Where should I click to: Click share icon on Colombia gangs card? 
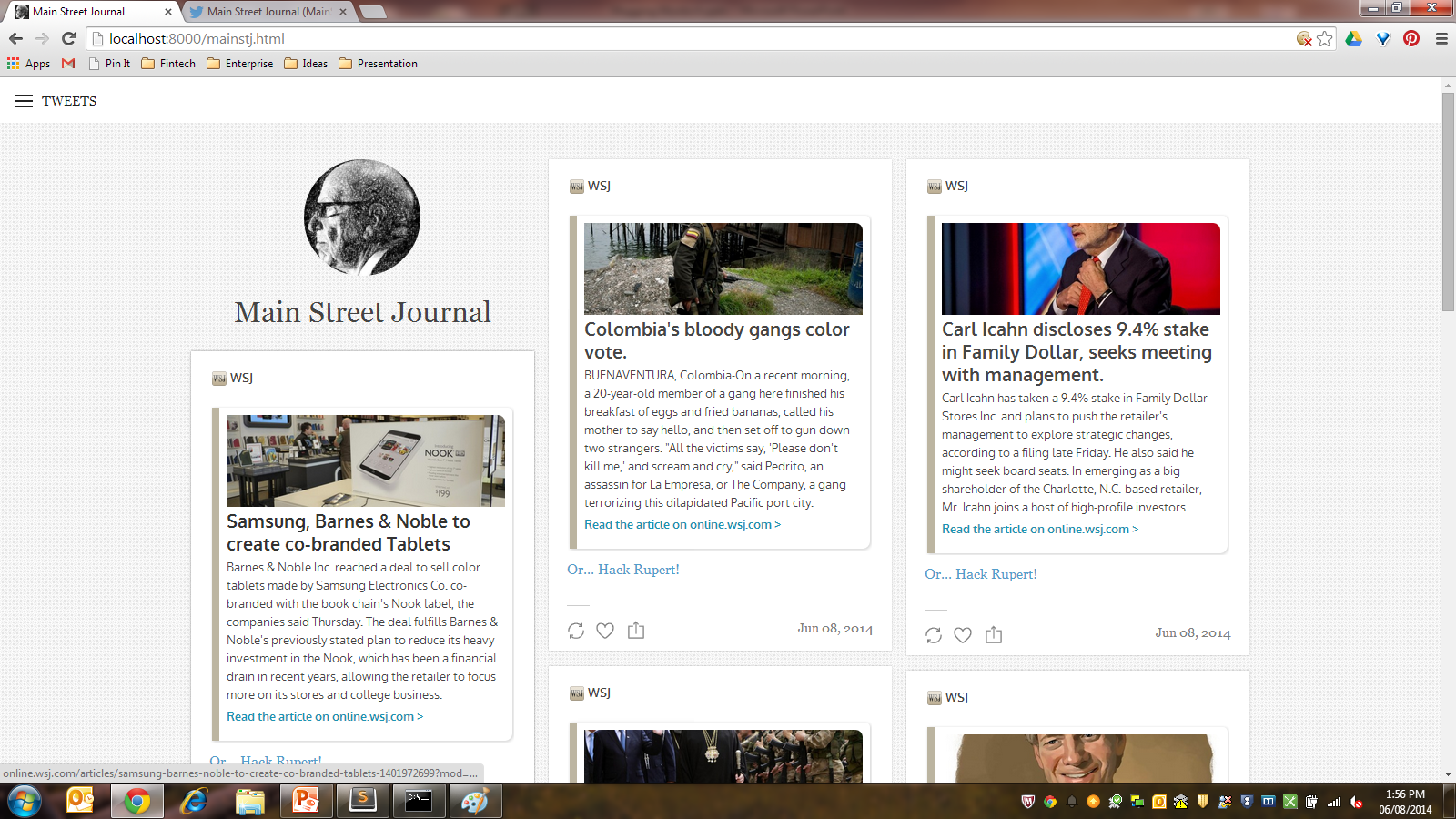click(636, 630)
